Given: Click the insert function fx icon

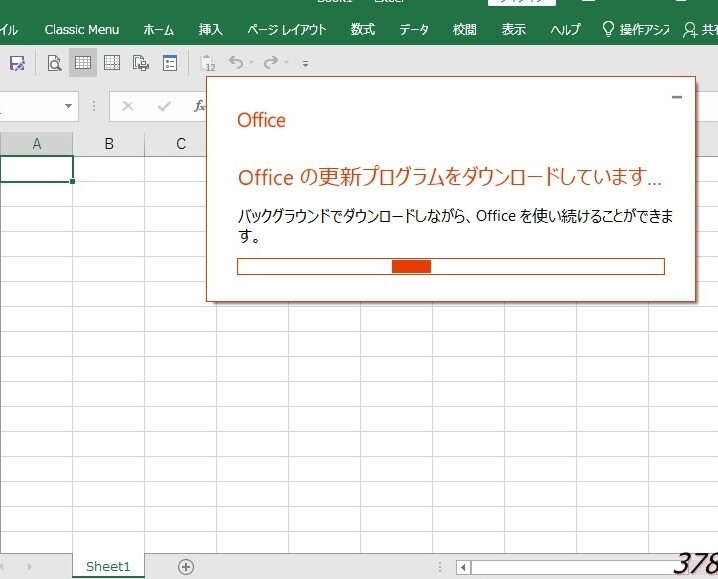Looking at the screenshot, I should pos(200,106).
